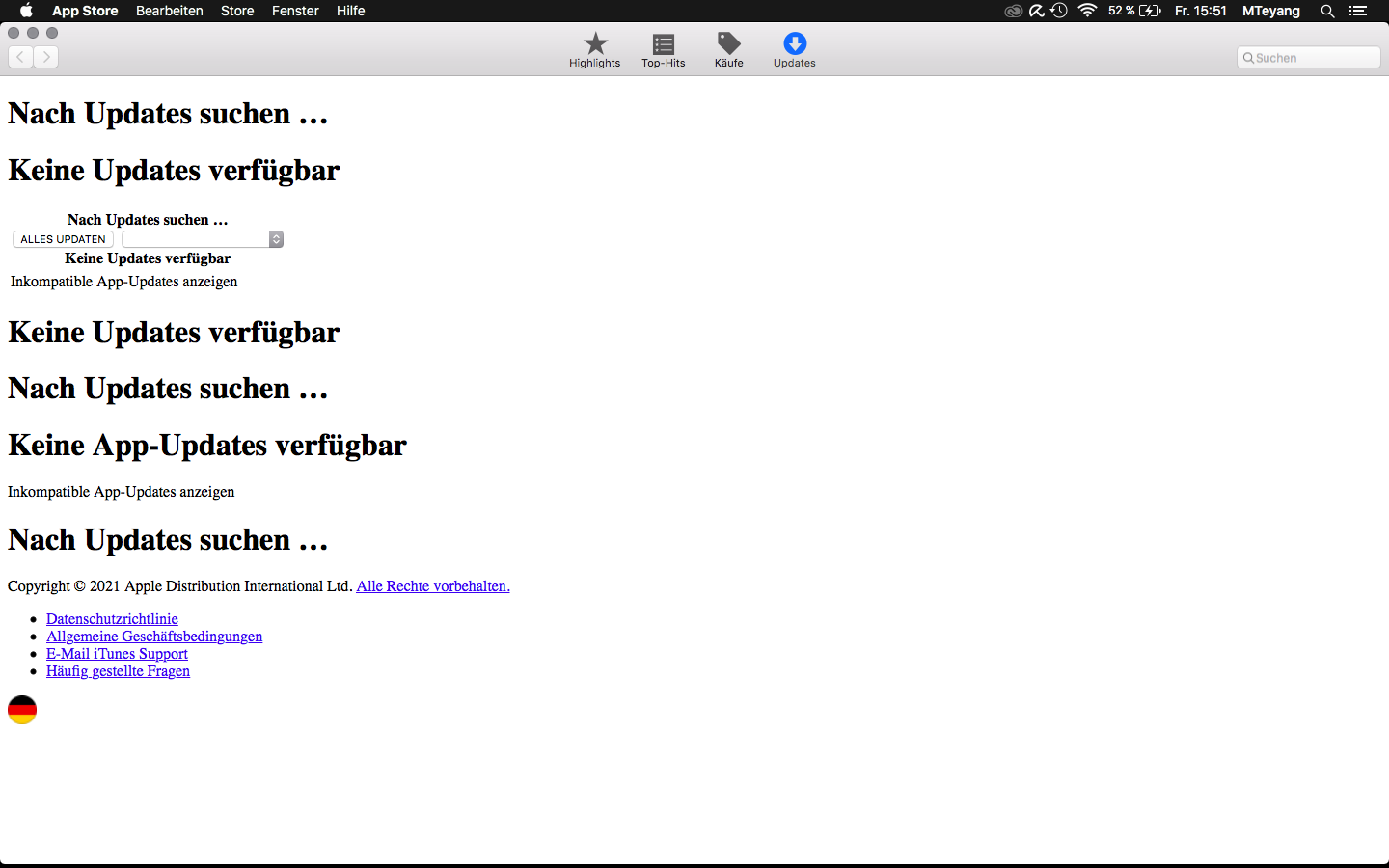Open the Hilfe menu

[x=351, y=11]
